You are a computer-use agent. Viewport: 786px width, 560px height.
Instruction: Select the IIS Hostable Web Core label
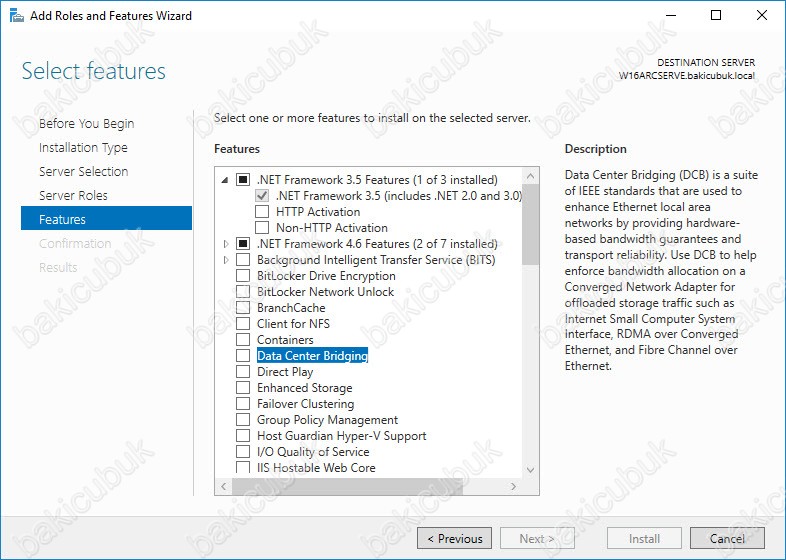click(x=316, y=468)
